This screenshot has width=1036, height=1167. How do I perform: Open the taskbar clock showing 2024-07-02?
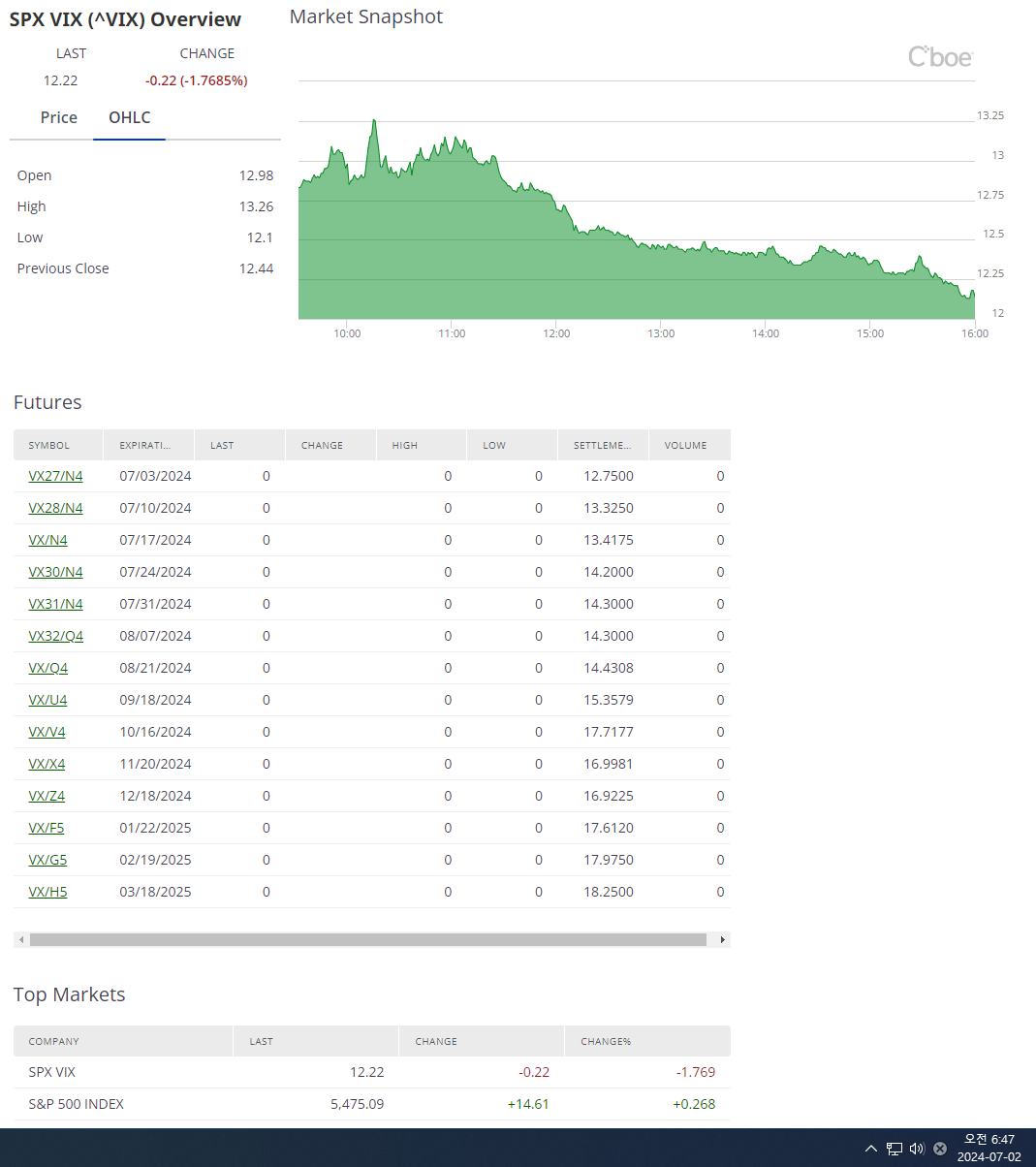[x=989, y=1149]
